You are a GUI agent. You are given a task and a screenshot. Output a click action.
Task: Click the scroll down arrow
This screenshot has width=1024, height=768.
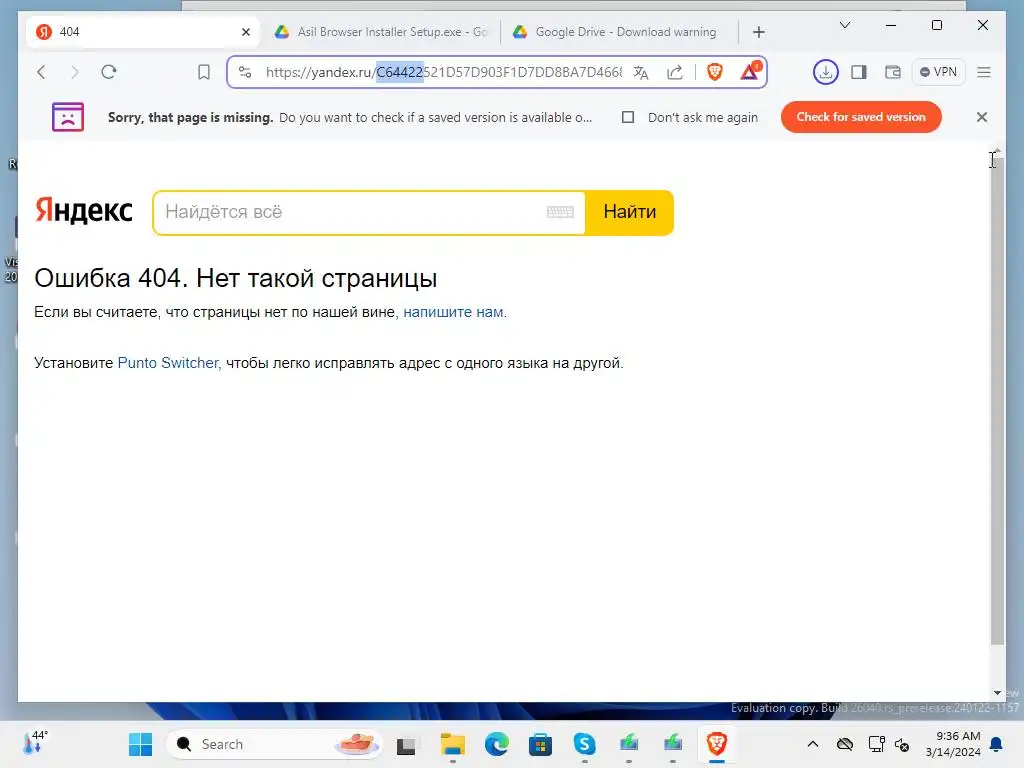pyautogui.click(x=997, y=693)
